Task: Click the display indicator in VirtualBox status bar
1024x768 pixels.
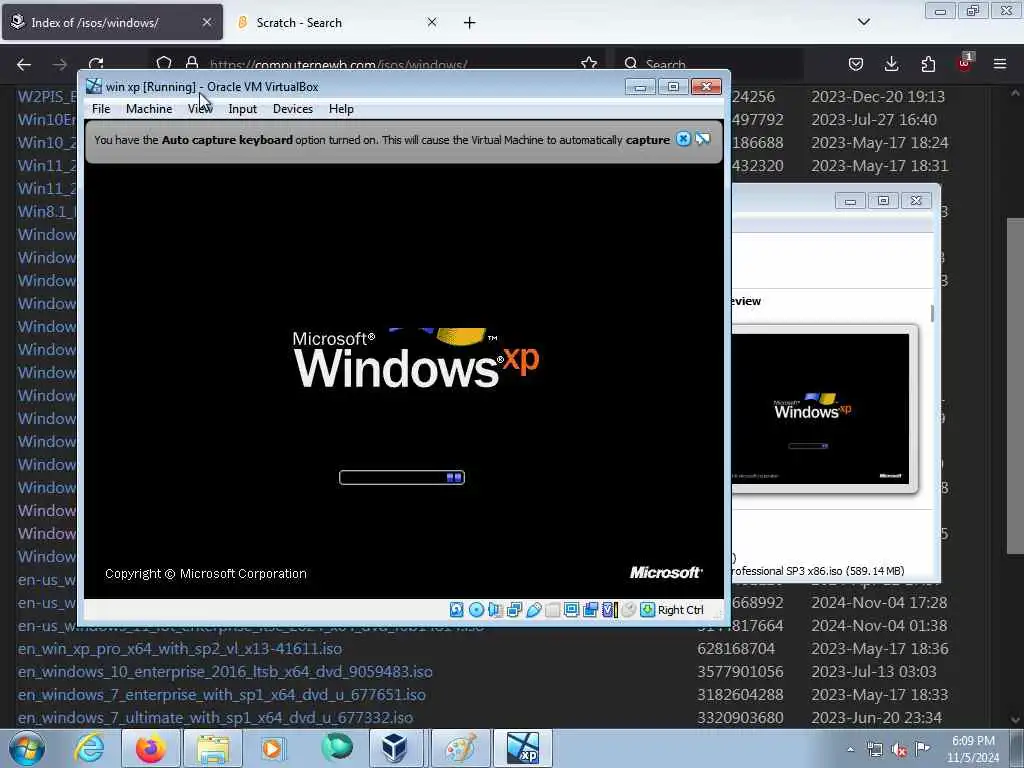Action: (x=571, y=609)
